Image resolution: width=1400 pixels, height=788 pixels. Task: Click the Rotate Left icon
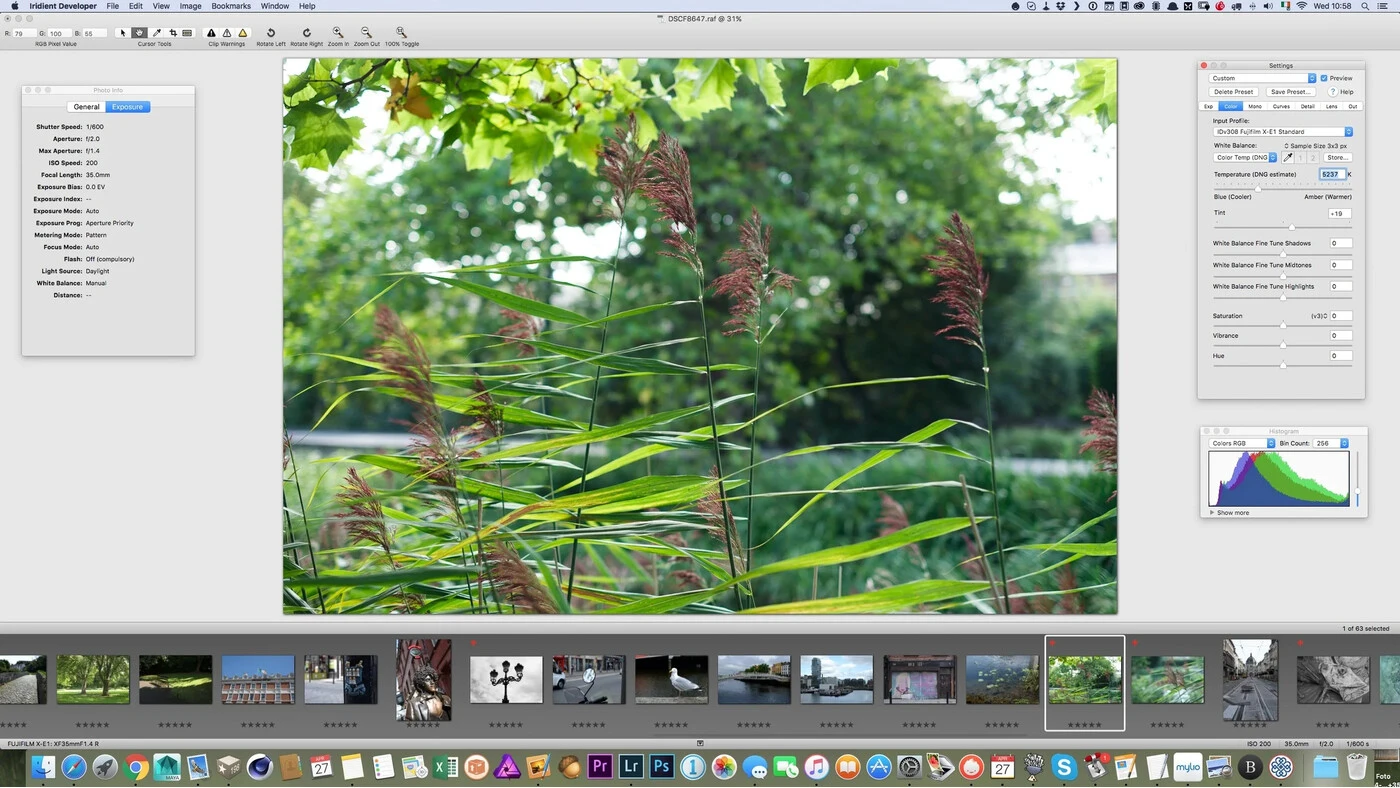click(x=270, y=33)
